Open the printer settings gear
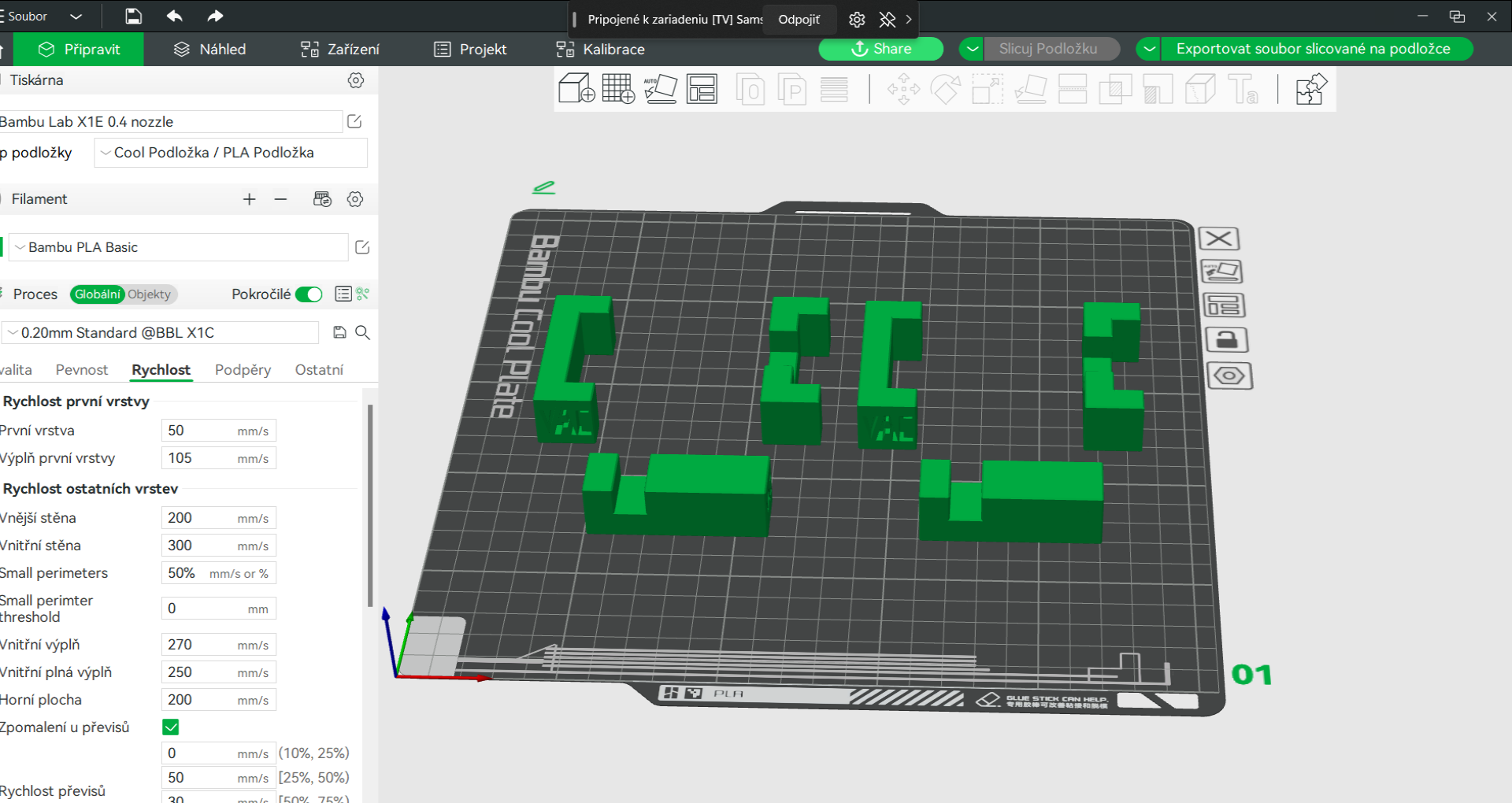Viewport: 1512px width, 803px height. coord(356,80)
